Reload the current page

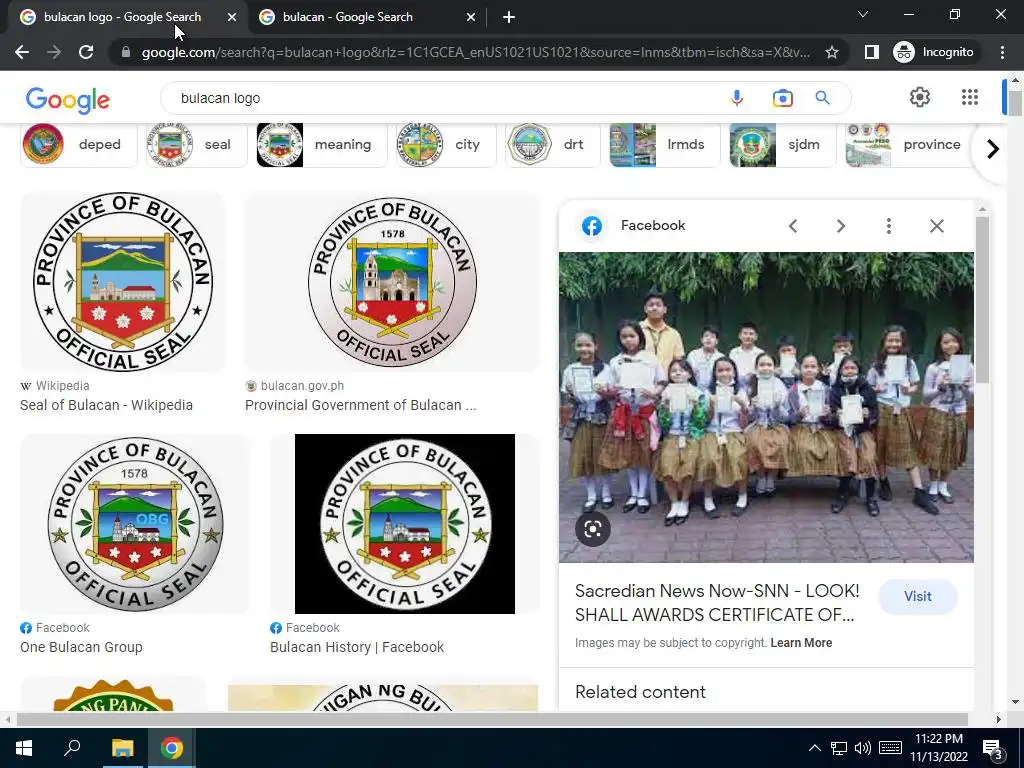coord(86,52)
